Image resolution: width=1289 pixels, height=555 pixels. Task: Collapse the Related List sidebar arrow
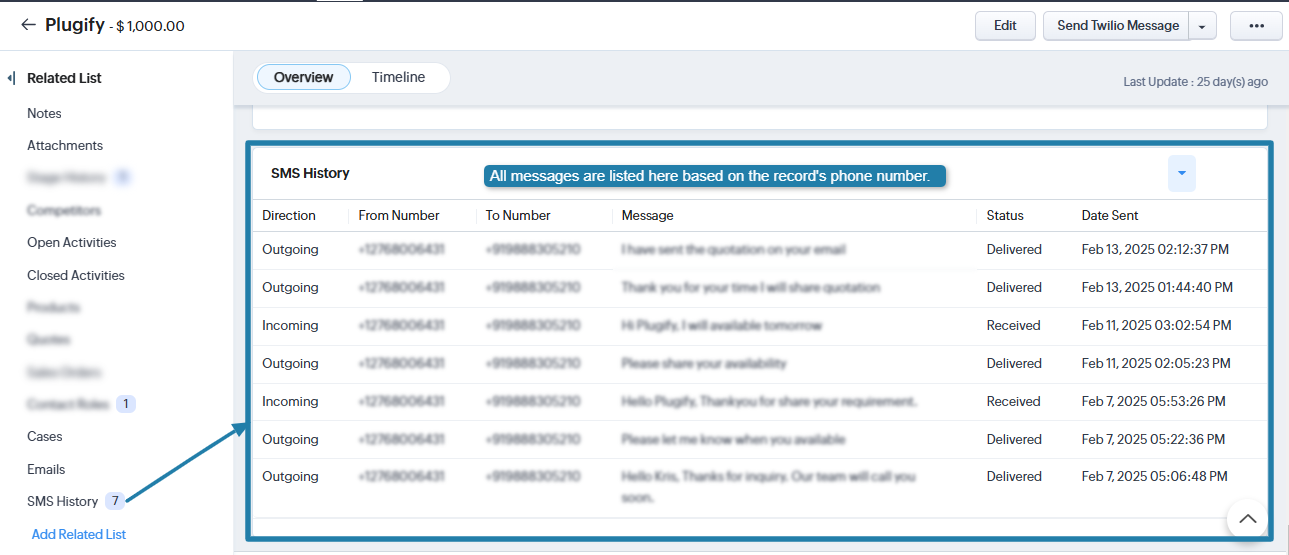11,78
